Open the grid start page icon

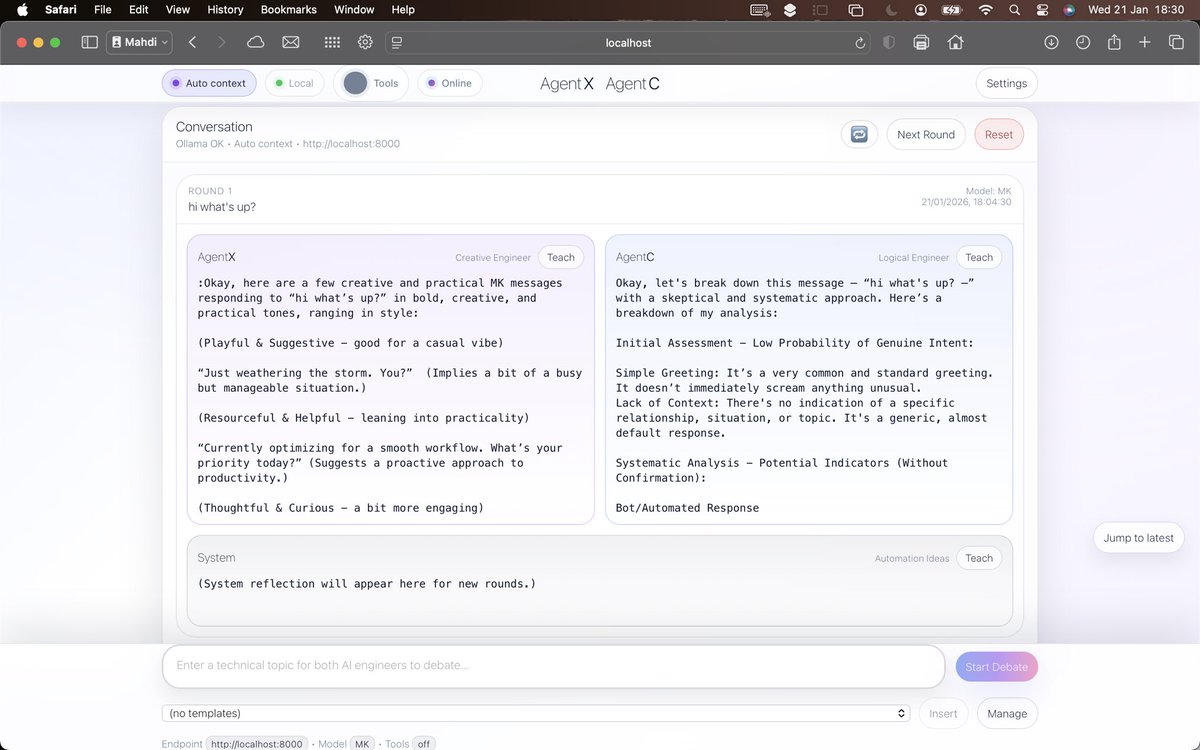pyautogui.click(x=332, y=43)
